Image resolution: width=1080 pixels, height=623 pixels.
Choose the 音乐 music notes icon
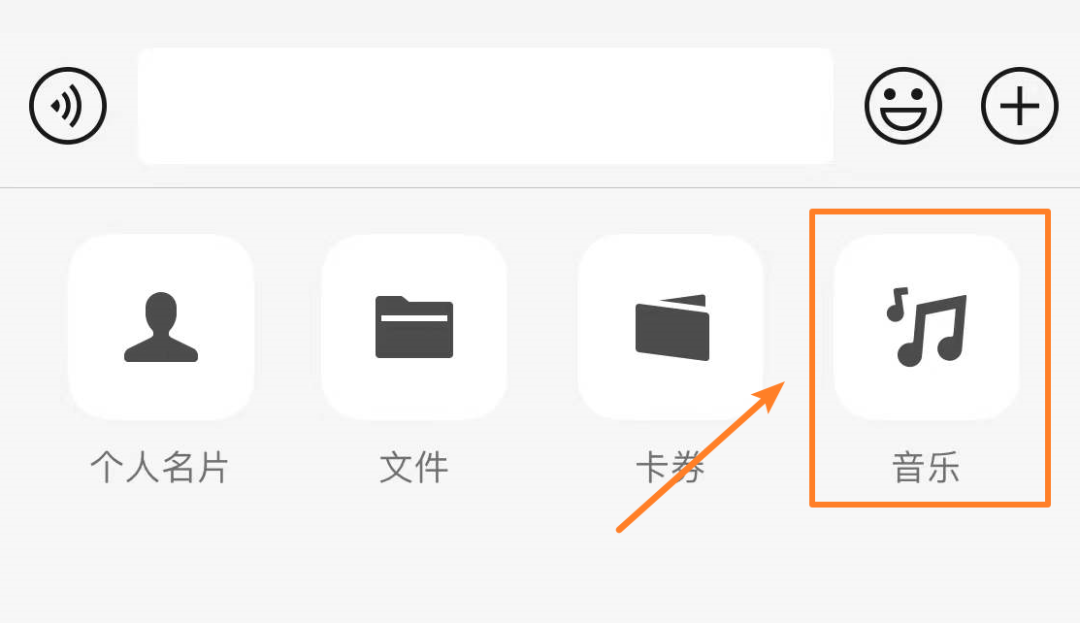(x=926, y=327)
